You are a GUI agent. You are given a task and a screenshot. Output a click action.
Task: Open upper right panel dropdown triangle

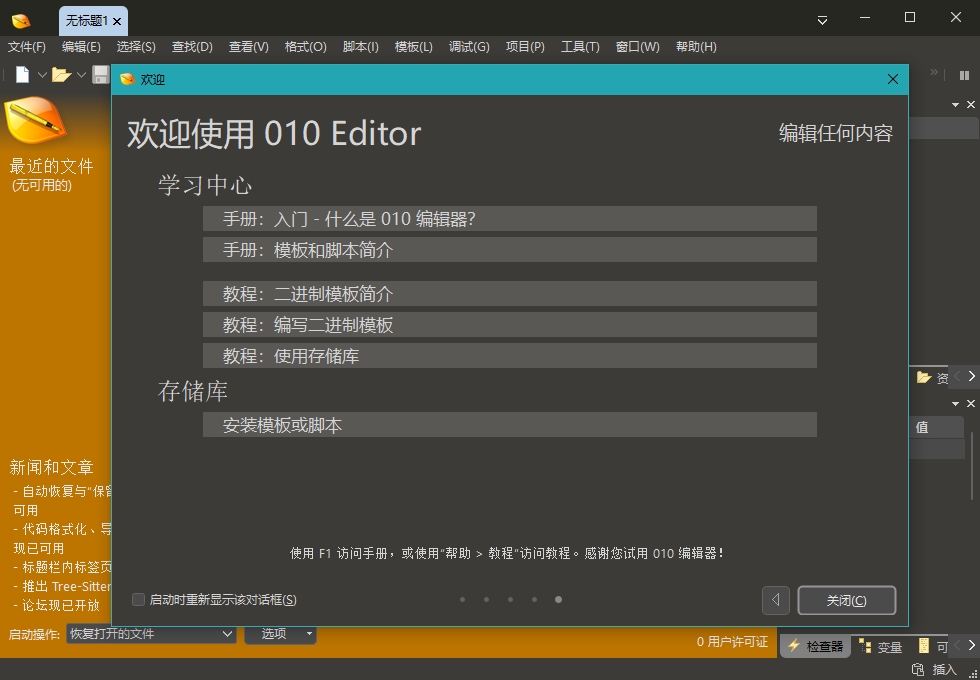[x=955, y=105]
